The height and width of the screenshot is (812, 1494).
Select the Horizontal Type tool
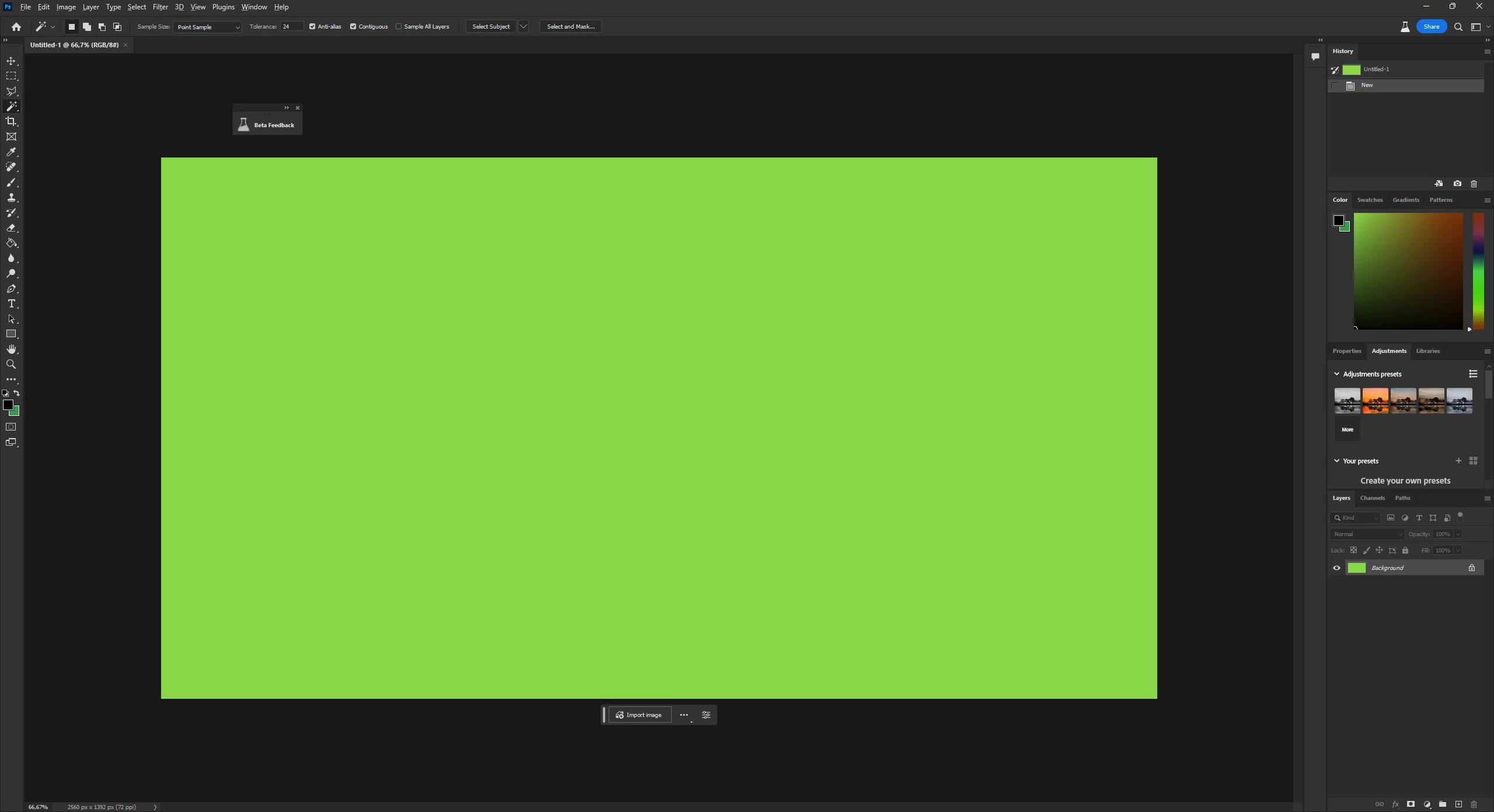(x=11, y=304)
